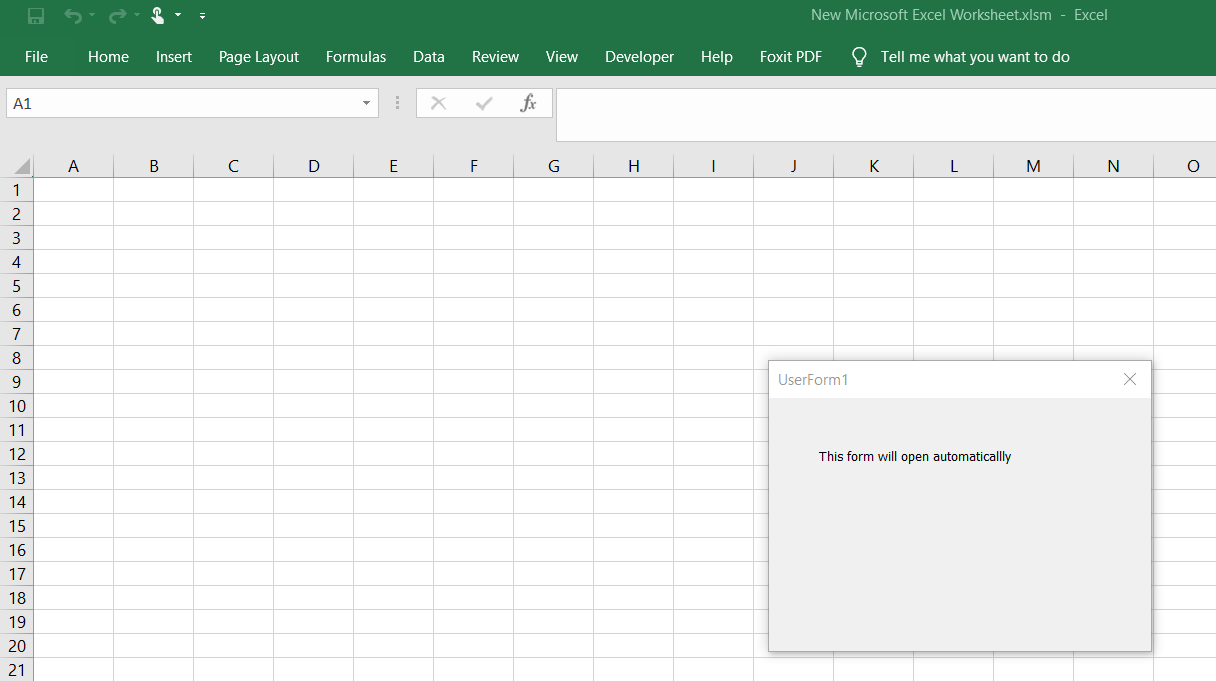The height and width of the screenshot is (681, 1216).
Task: Open the Developer ribbon tab
Action: pyautogui.click(x=640, y=57)
